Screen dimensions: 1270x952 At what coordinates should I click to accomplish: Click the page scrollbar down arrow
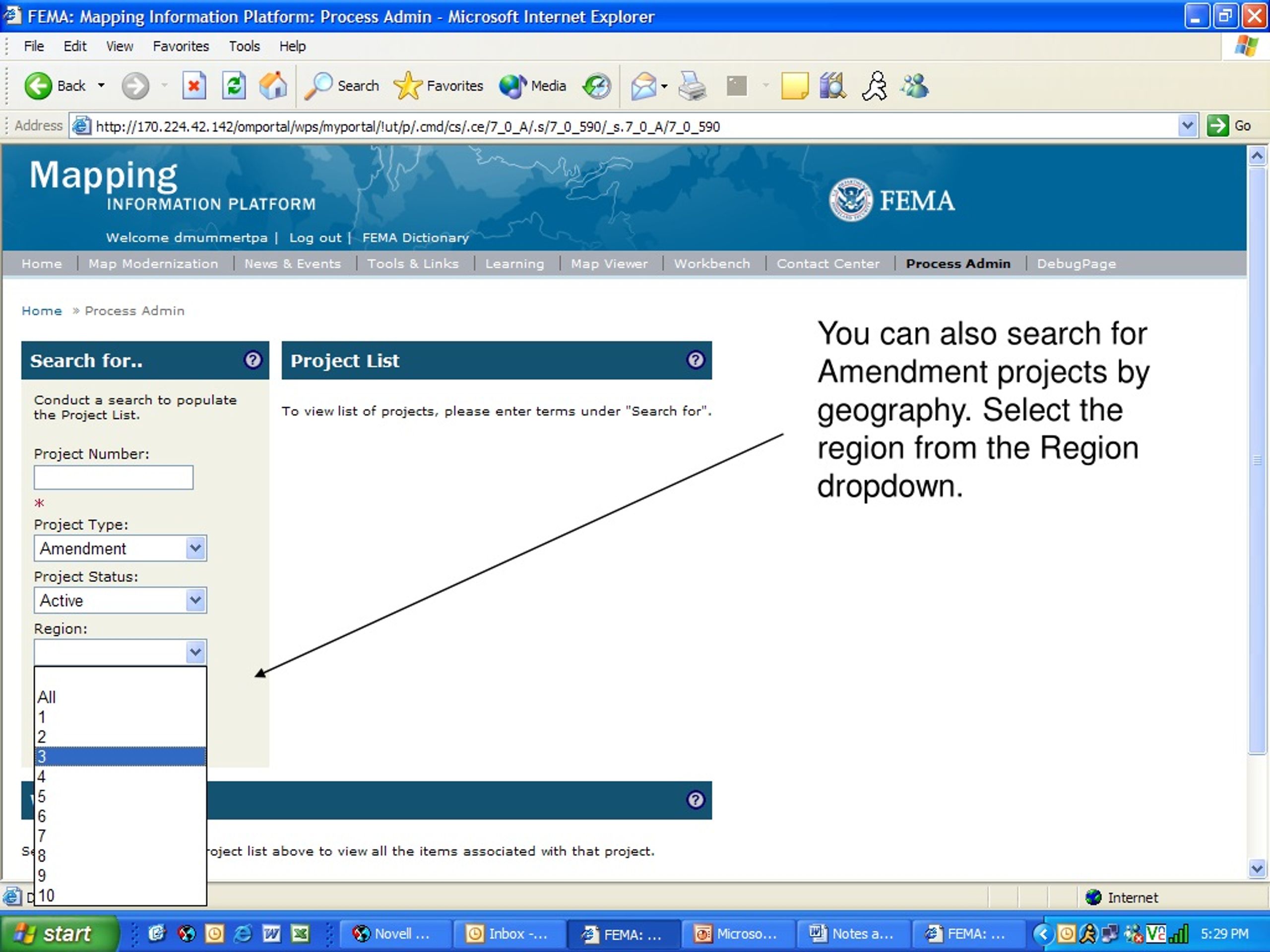point(1257,869)
